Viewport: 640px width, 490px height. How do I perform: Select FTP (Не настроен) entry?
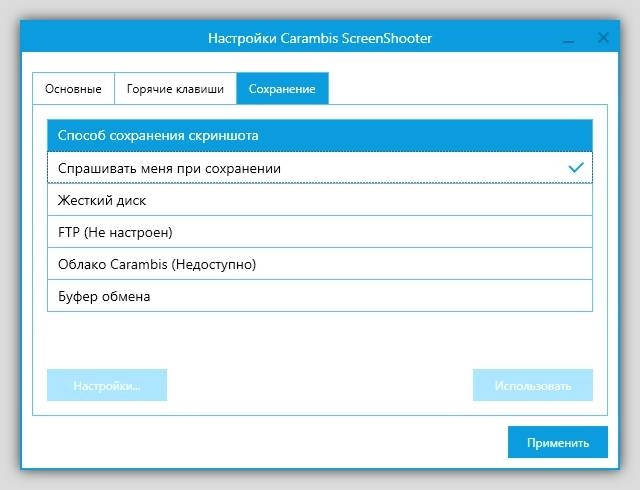(x=320, y=232)
